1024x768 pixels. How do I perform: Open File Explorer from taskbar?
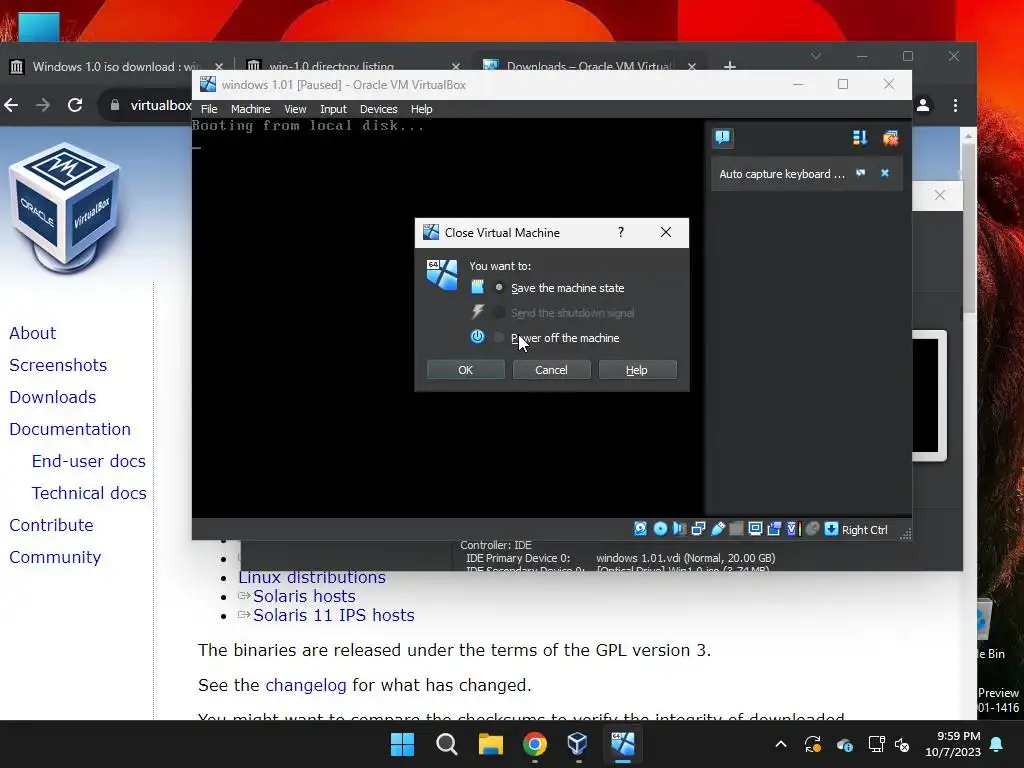tap(490, 744)
